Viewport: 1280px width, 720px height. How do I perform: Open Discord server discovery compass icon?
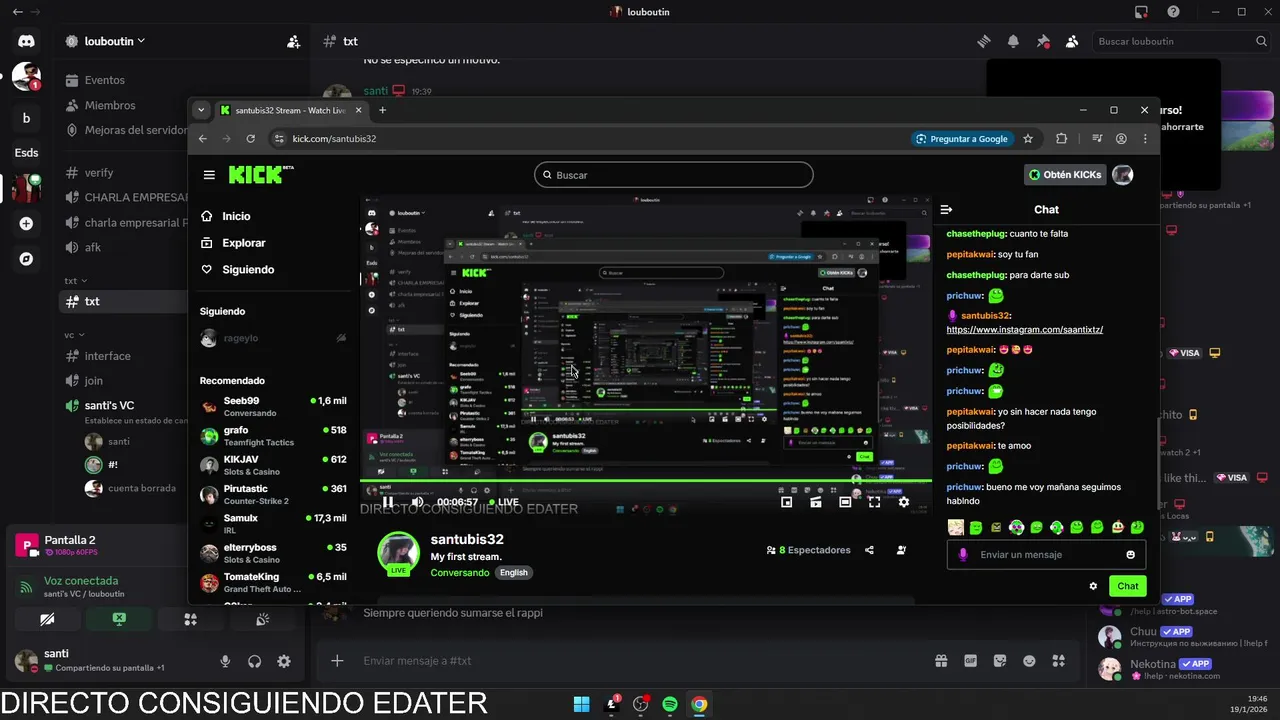pyautogui.click(x=26, y=259)
